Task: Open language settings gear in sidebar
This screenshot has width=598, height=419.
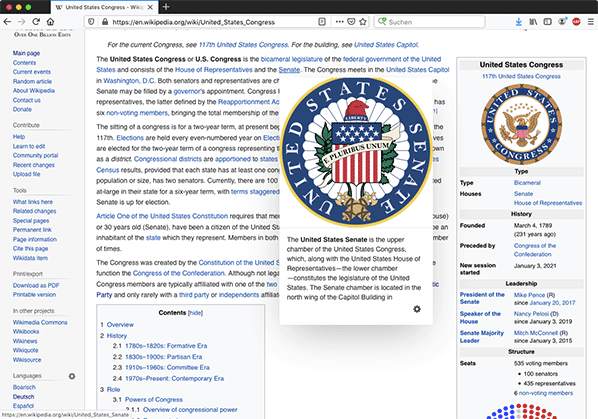Action: (72, 376)
